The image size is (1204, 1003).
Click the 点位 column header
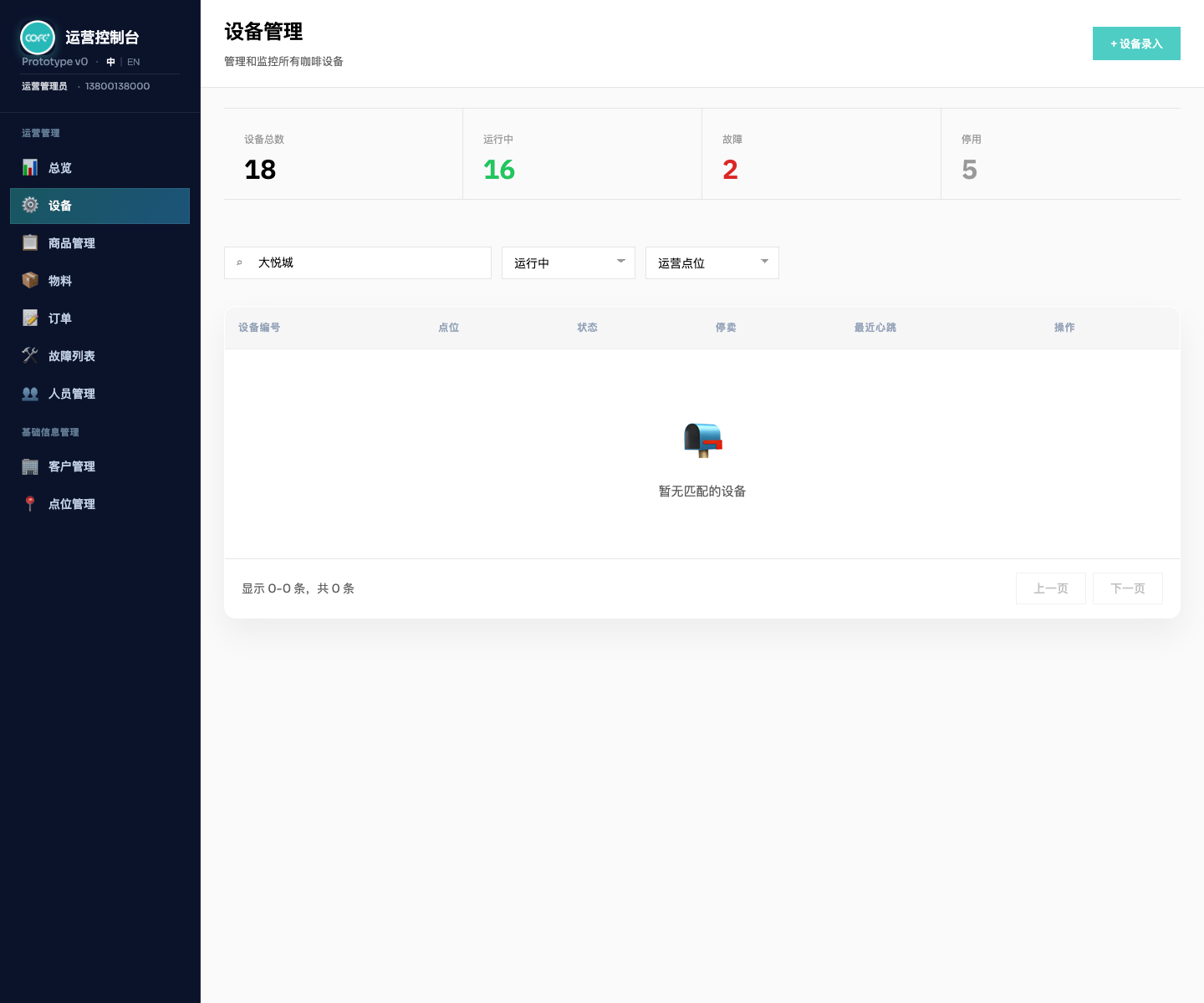(449, 328)
